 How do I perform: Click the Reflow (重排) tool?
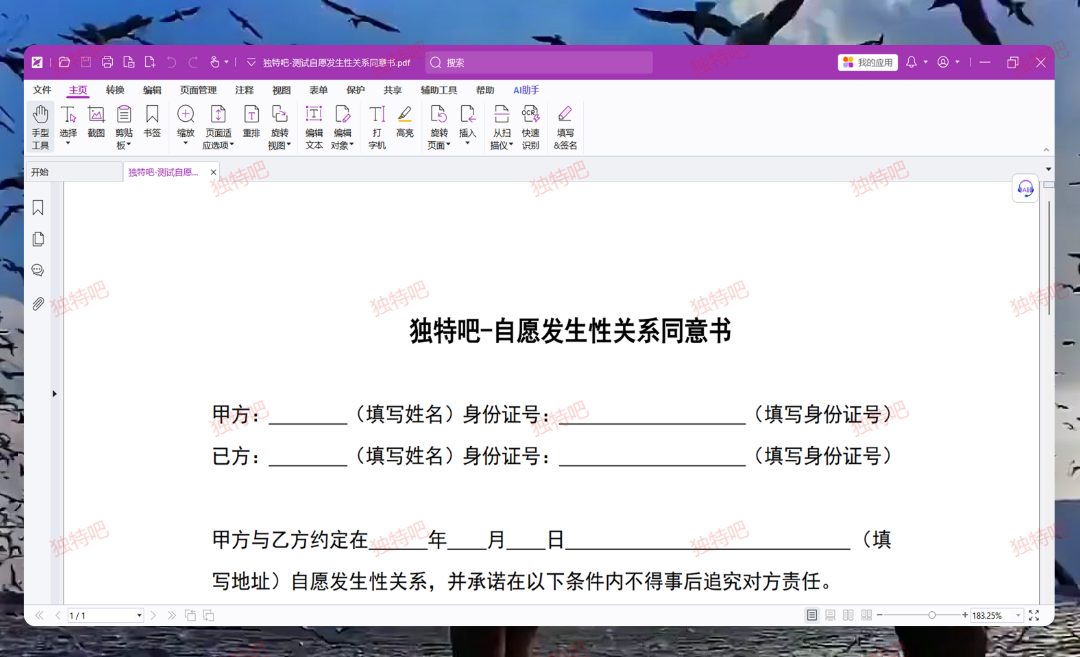251,121
